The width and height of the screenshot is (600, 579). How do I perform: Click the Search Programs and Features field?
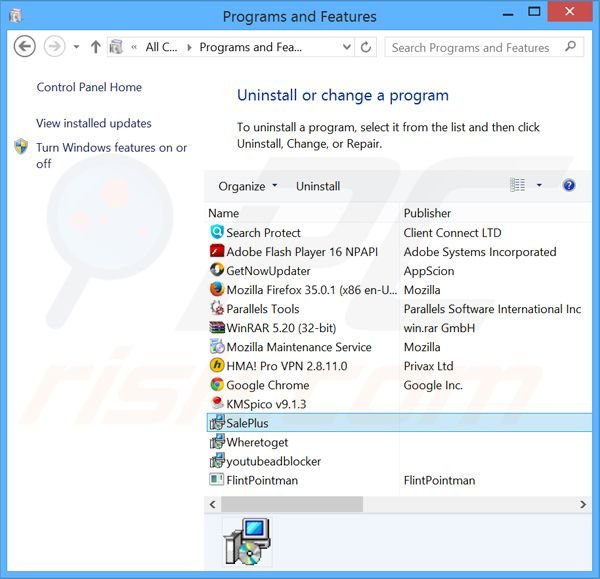click(x=484, y=47)
